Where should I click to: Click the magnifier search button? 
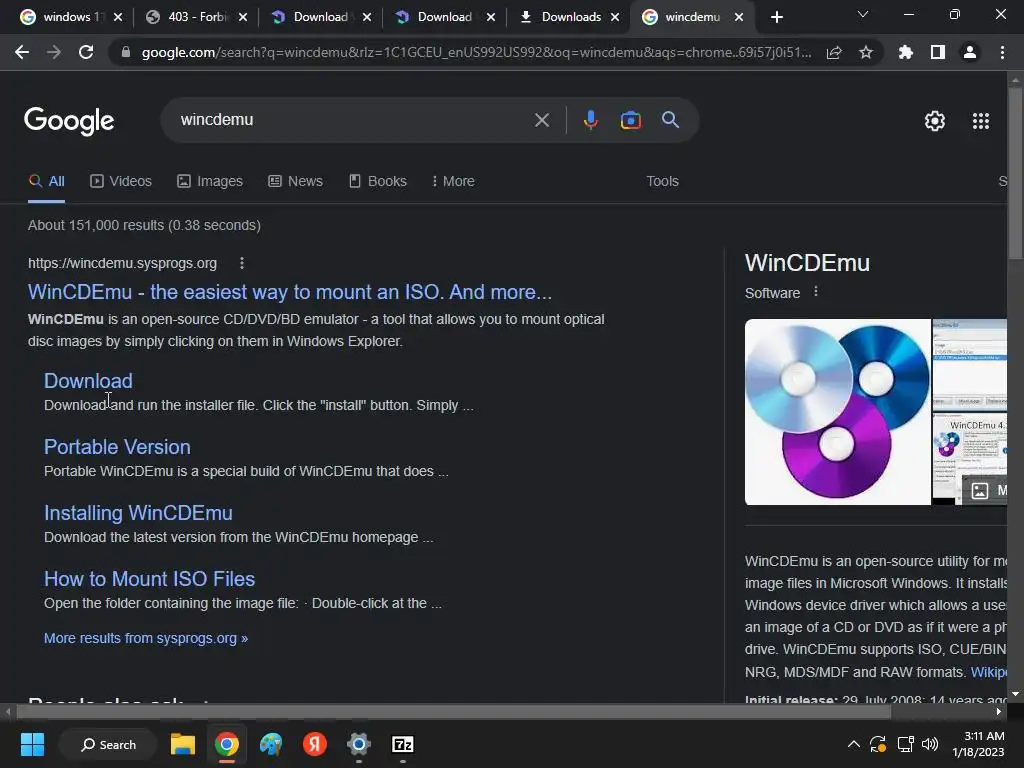pyautogui.click(x=671, y=120)
